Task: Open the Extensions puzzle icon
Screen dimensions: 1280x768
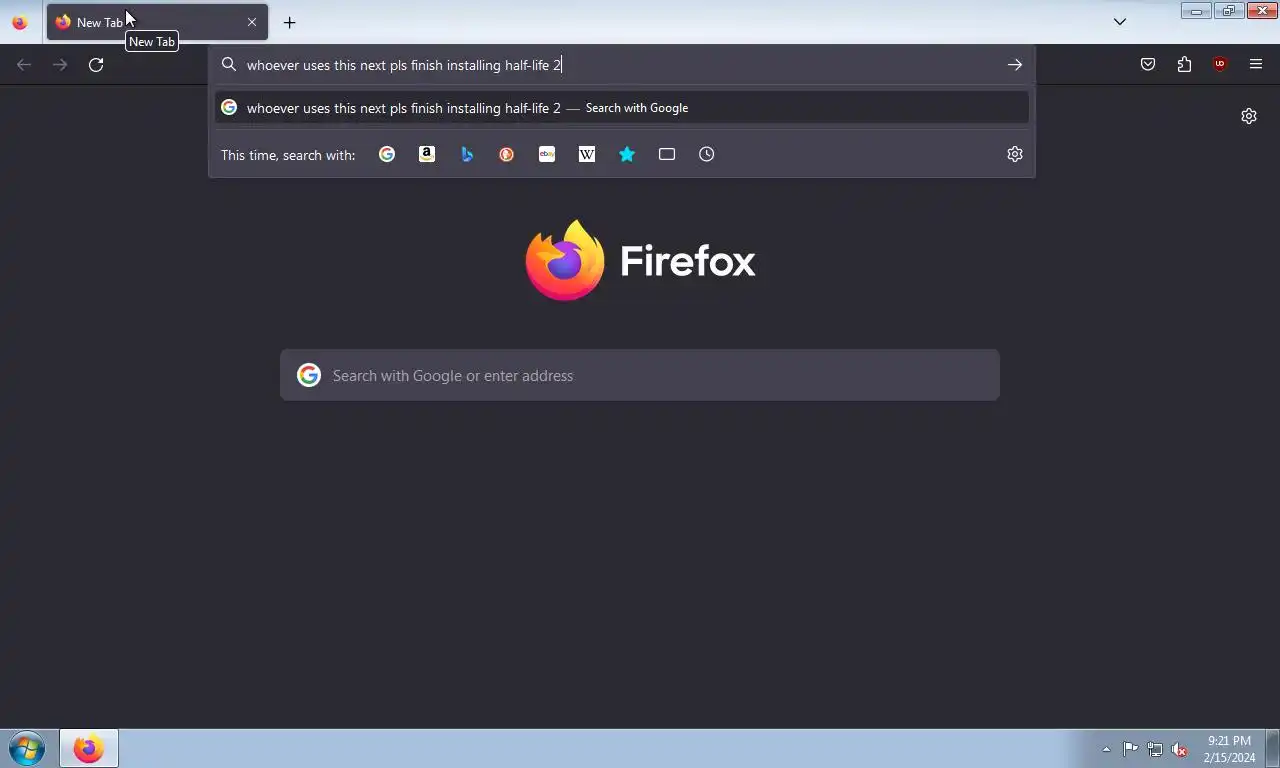Action: pyautogui.click(x=1184, y=65)
